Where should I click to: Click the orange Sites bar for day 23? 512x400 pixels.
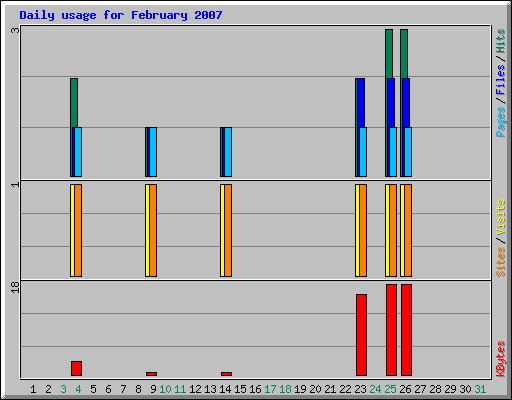click(363, 230)
